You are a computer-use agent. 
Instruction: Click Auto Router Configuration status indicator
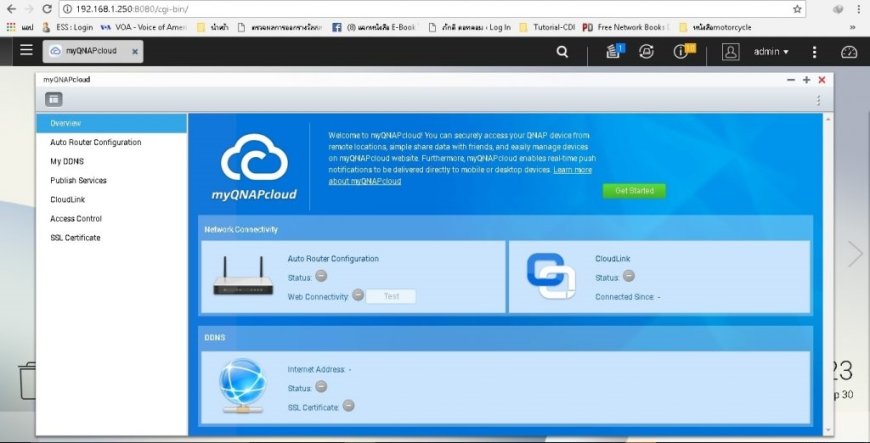coord(321,276)
